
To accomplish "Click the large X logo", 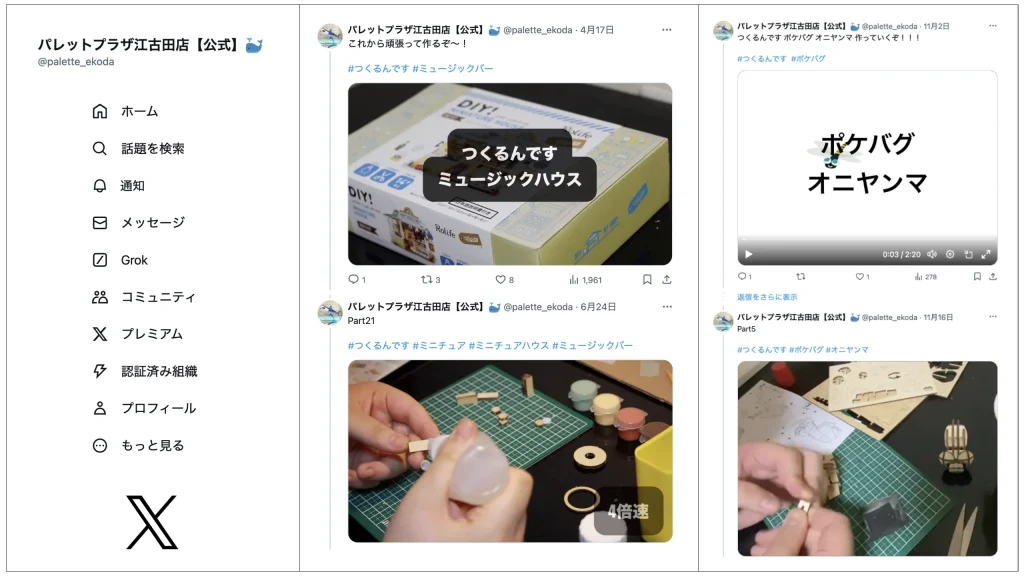I will coord(152,522).
